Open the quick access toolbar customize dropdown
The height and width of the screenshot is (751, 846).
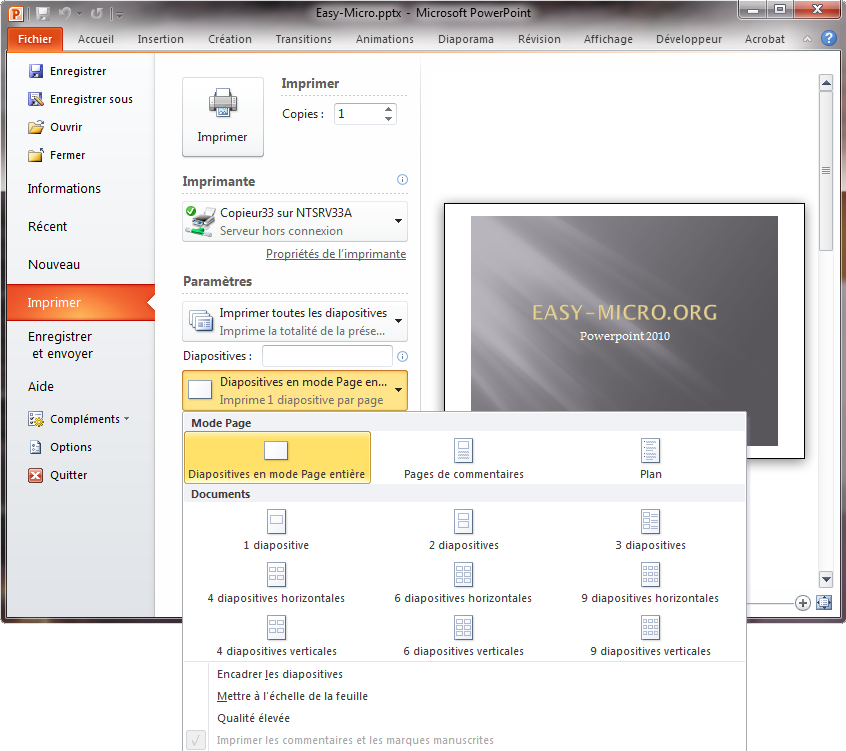coord(119,15)
